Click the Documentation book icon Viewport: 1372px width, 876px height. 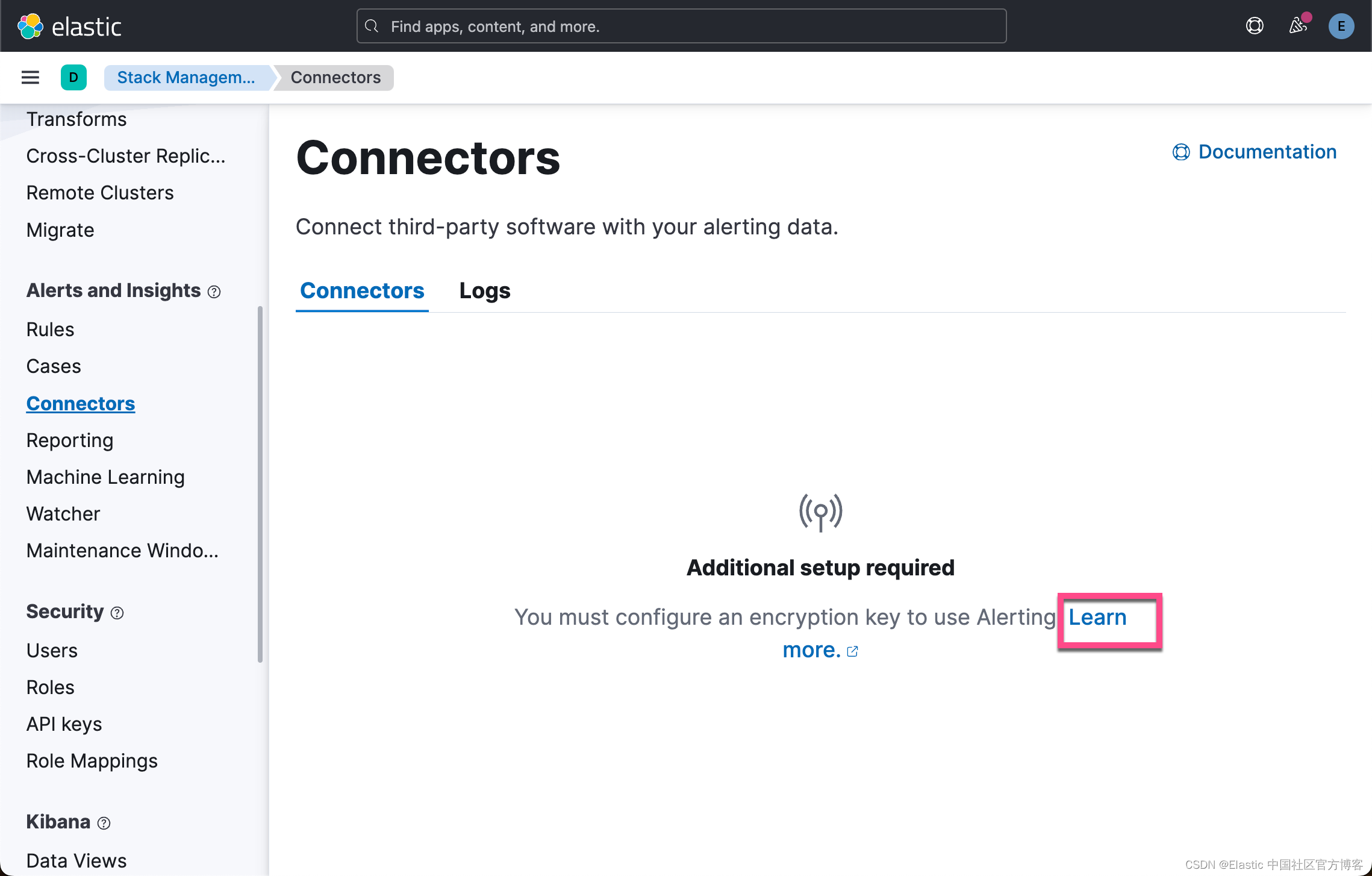[1180, 152]
